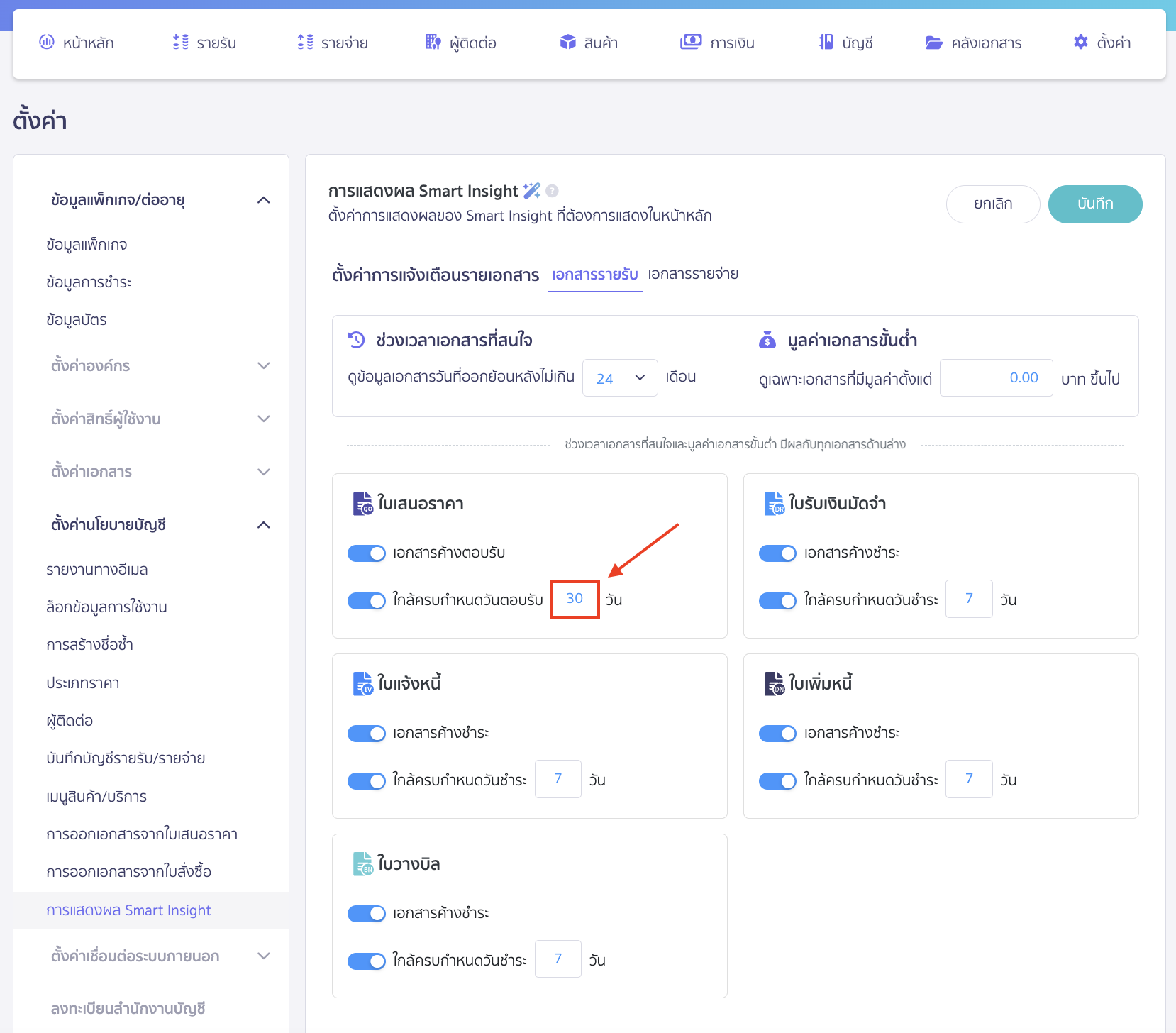
Task: Click the finance money icon
Action: [690, 42]
